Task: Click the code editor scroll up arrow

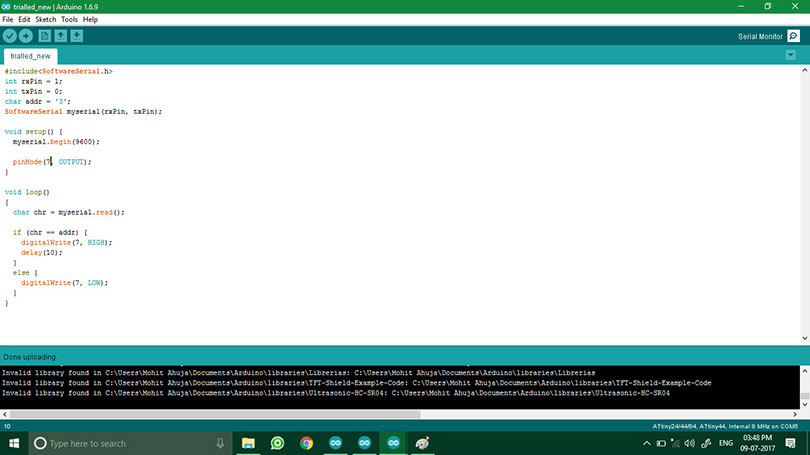Action: point(805,70)
